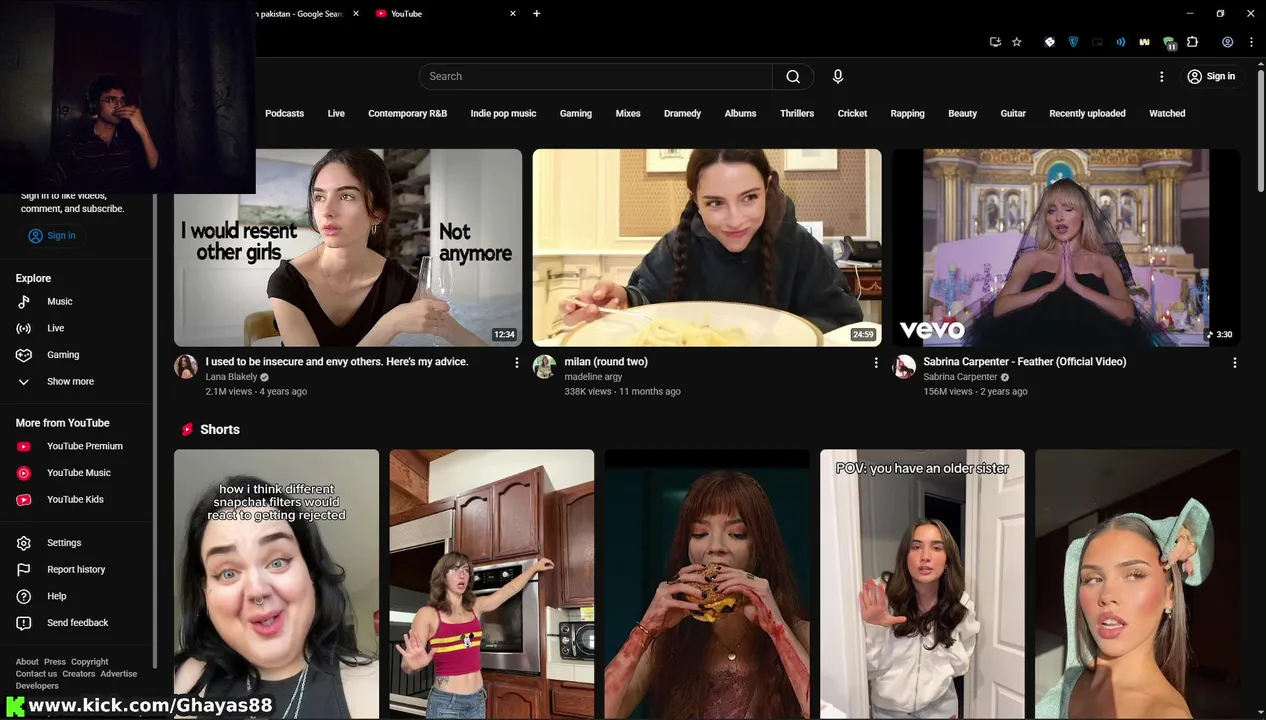This screenshot has height=720, width=1266.
Task: Click the Lana Blakely channel avatar
Action: [x=186, y=366]
